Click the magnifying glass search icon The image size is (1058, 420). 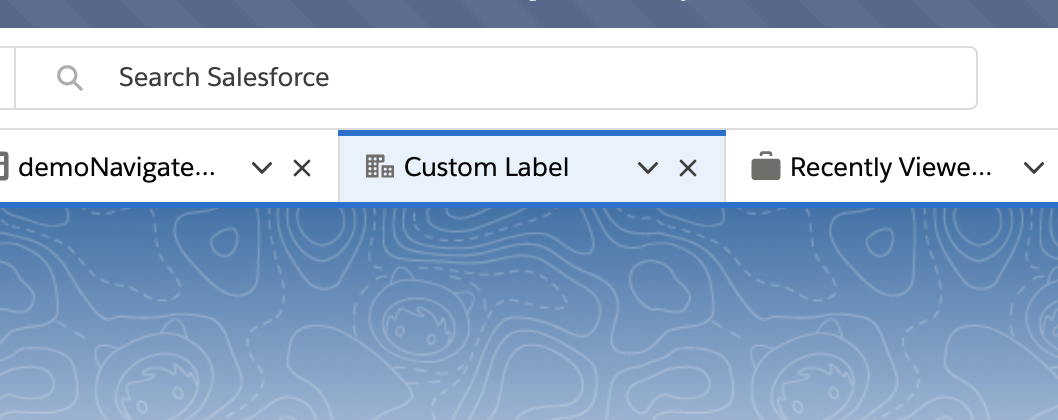[x=69, y=78]
